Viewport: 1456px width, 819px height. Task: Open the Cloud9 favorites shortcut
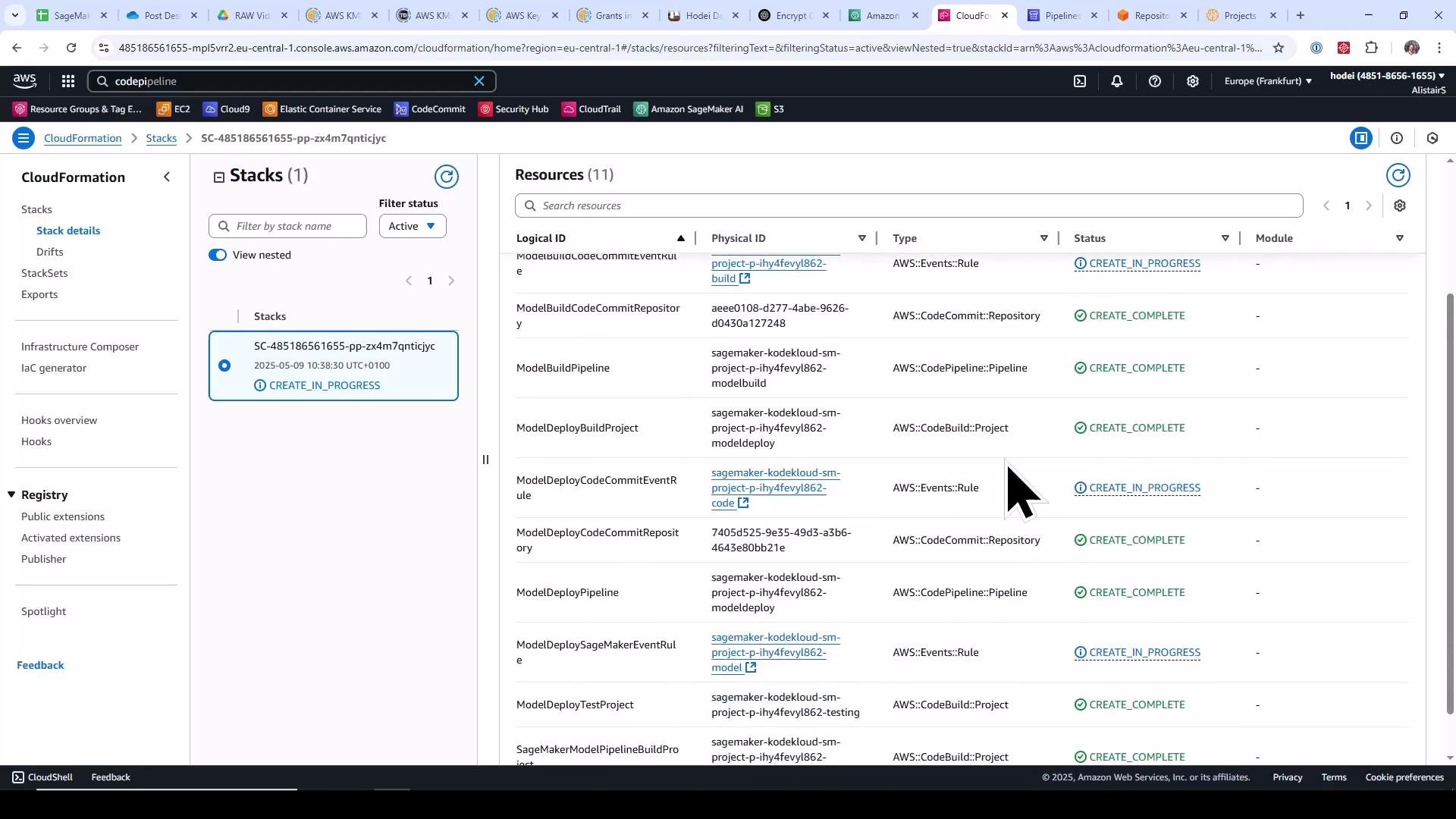coord(227,109)
